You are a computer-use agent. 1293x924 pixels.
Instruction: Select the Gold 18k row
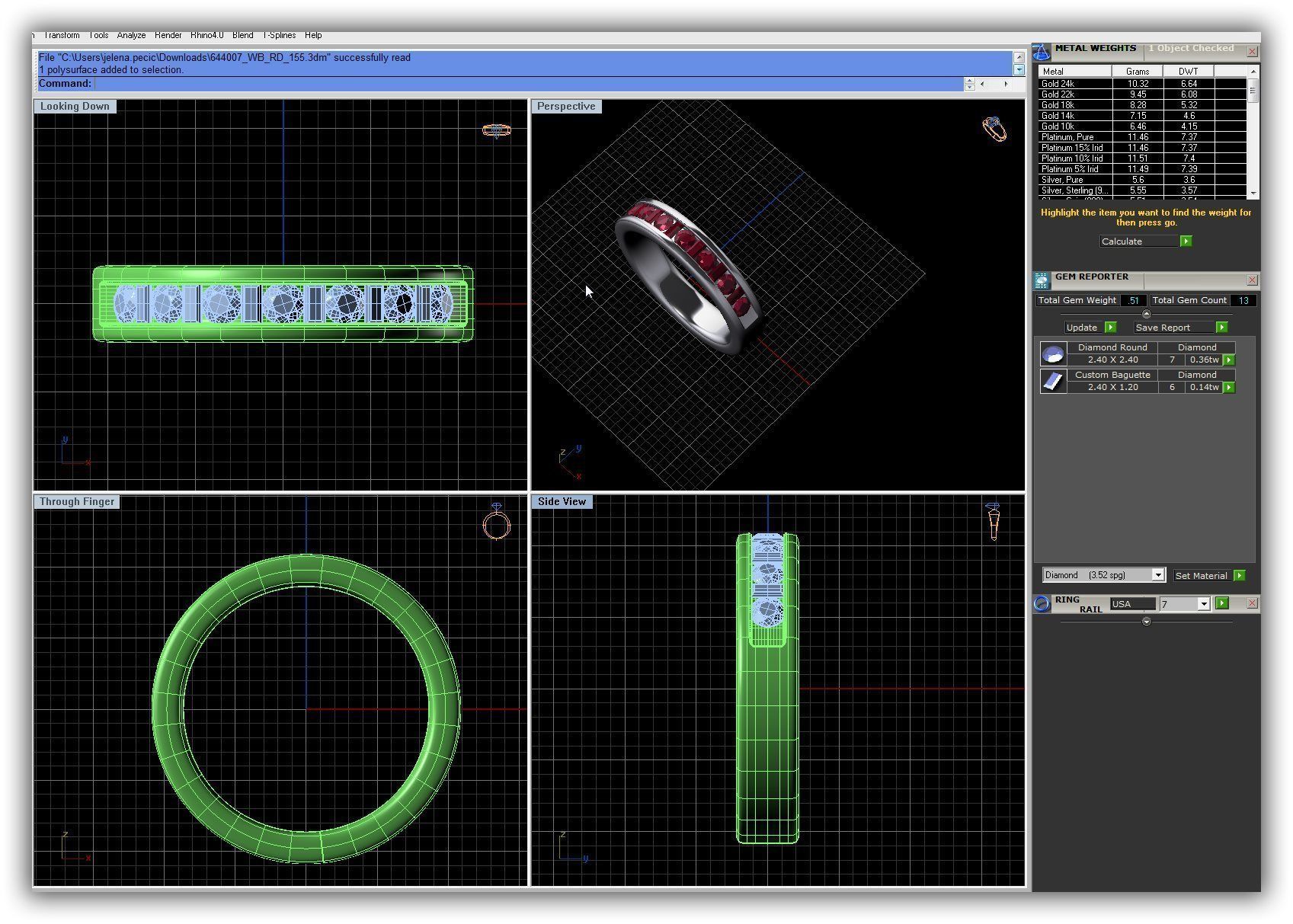click(1143, 105)
